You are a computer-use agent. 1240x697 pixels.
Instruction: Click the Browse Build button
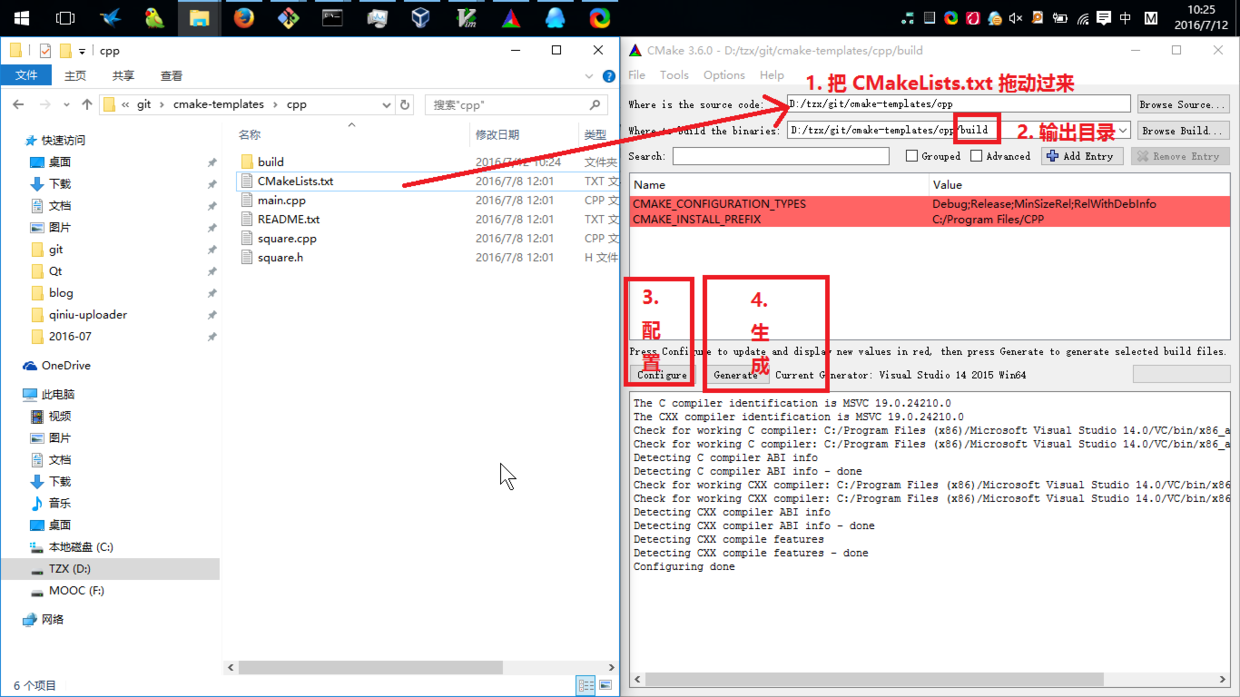1182,130
